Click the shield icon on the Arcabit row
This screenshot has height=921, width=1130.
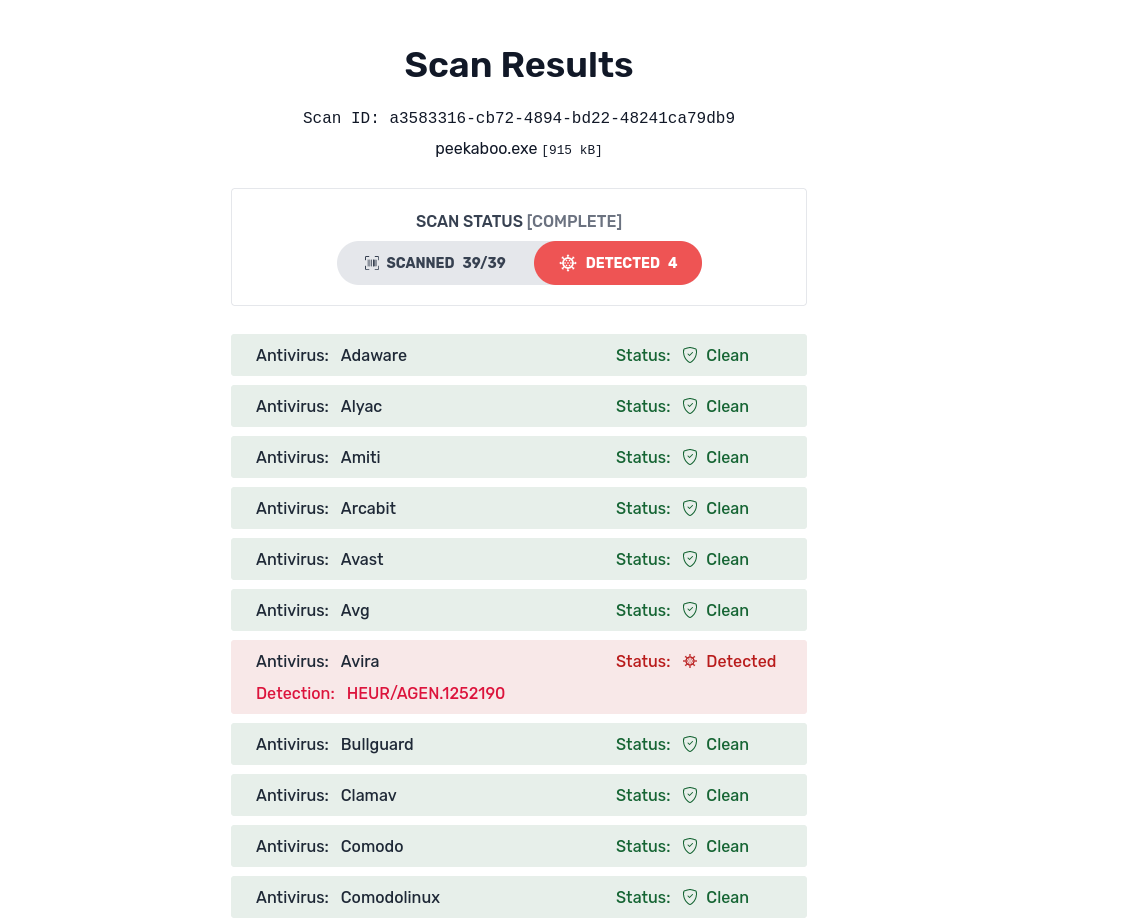[x=689, y=508]
